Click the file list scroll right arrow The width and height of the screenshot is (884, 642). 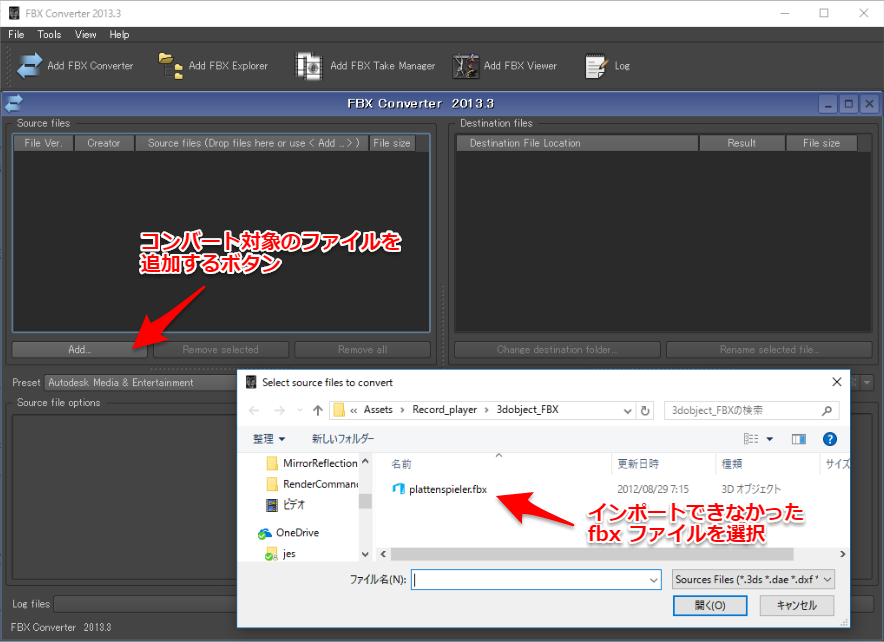click(x=842, y=554)
